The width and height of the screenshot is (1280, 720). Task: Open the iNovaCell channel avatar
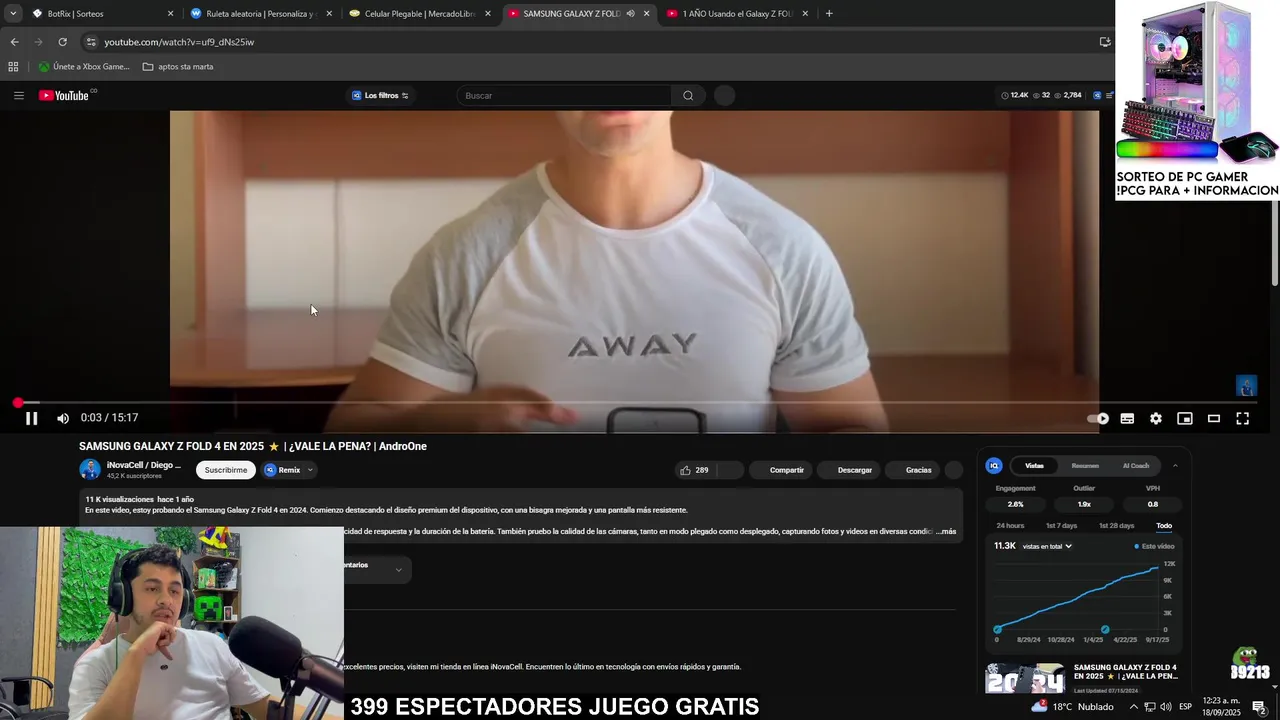(x=90, y=469)
